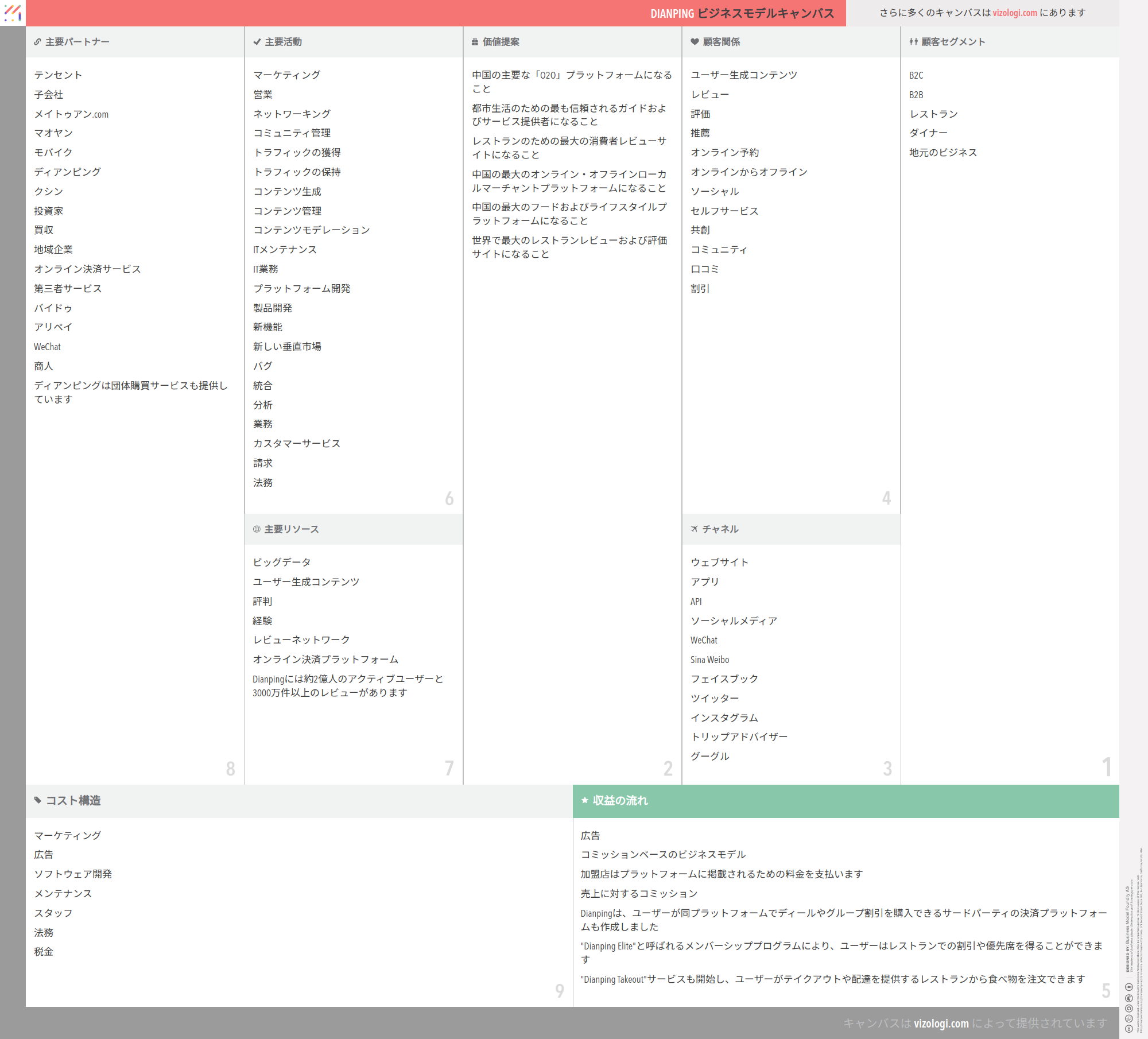This screenshot has height=1039, width=1148.
Task: Open the vizologi.com link in top banner
Action: coord(1015,13)
